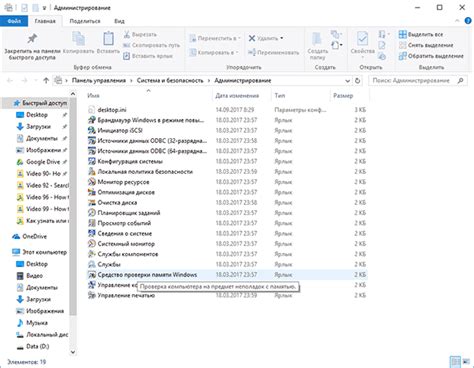Click Создать папку folder icon
Image resolution: width=474 pixels, height=368 pixels.
(317, 39)
